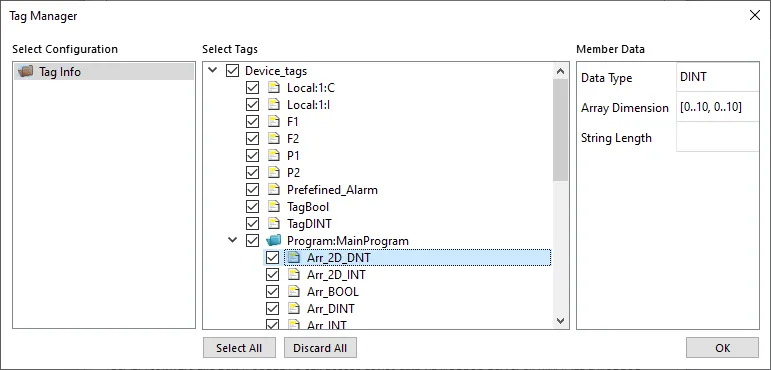Confirm with the OK button
This screenshot has width=771, height=370.
pos(722,348)
